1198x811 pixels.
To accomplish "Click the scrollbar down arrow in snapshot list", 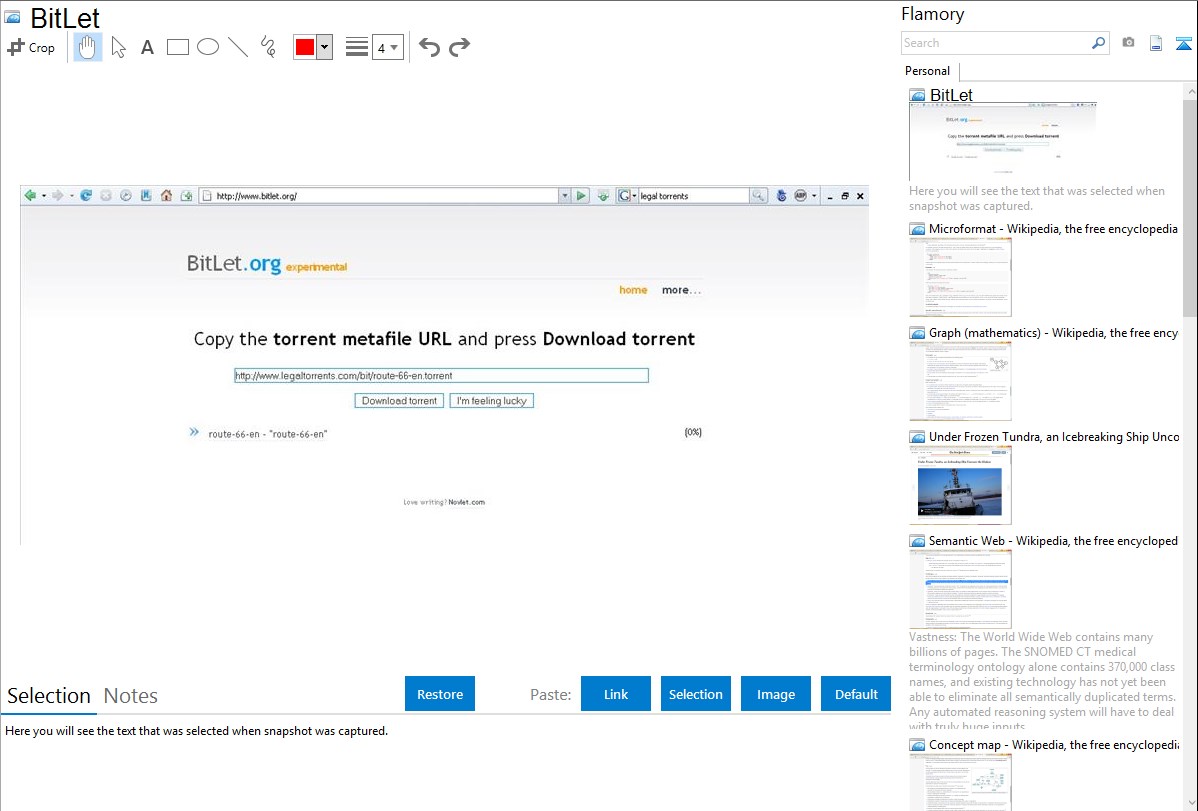I will pyautogui.click(x=1190, y=803).
